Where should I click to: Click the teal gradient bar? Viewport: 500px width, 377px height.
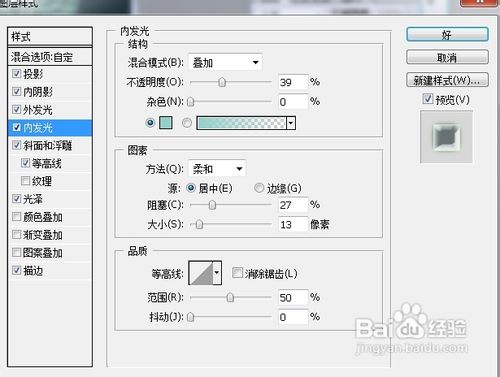point(242,123)
